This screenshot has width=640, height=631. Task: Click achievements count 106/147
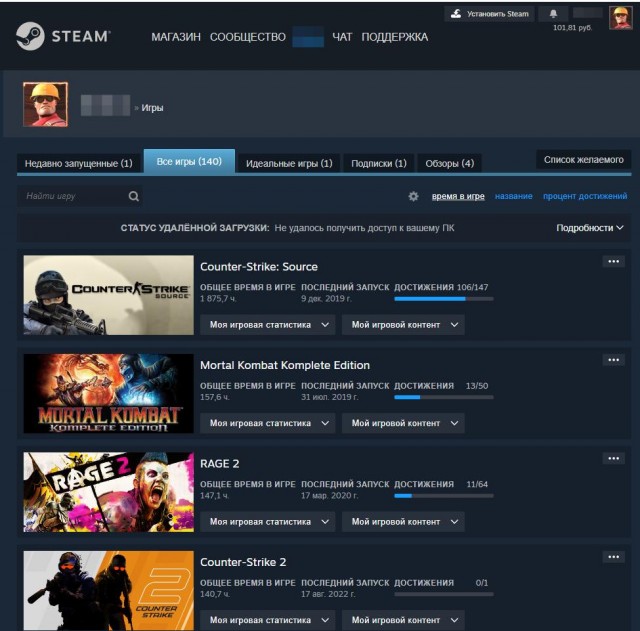(x=472, y=287)
